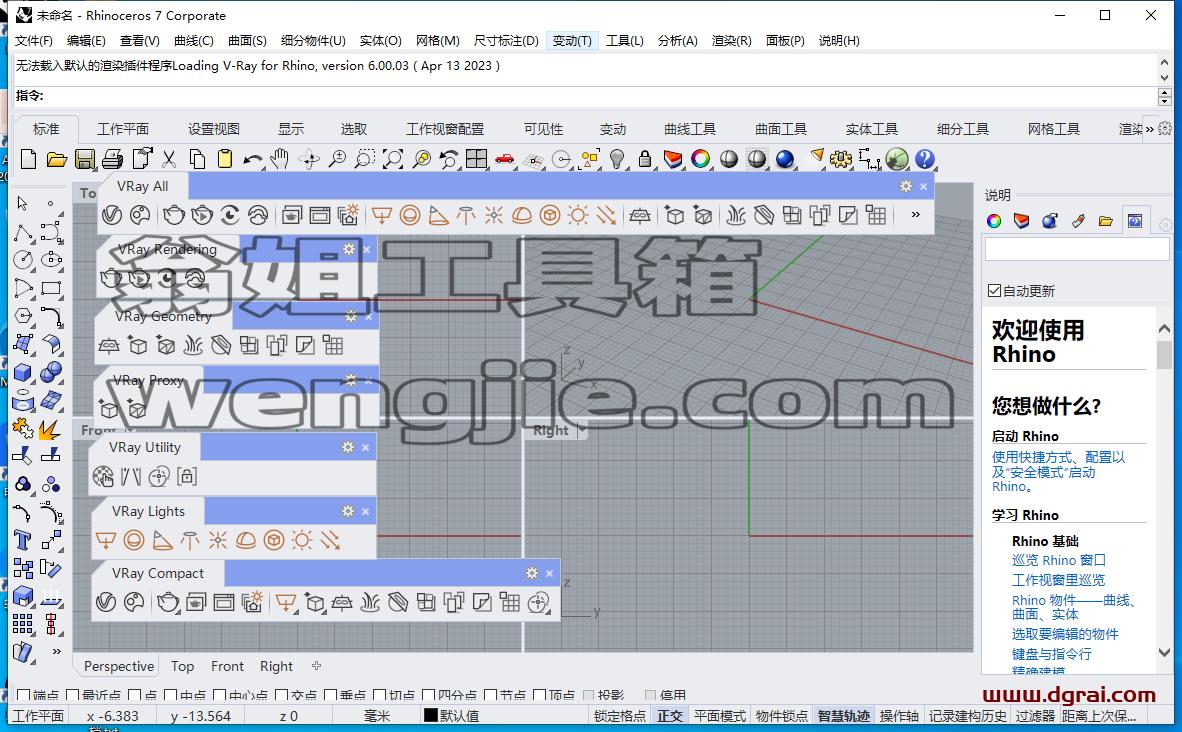The height and width of the screenshot is (732, 1182).
Task: Switch to the 曲线工具 toolbar tab
Action: coord(690,130)
